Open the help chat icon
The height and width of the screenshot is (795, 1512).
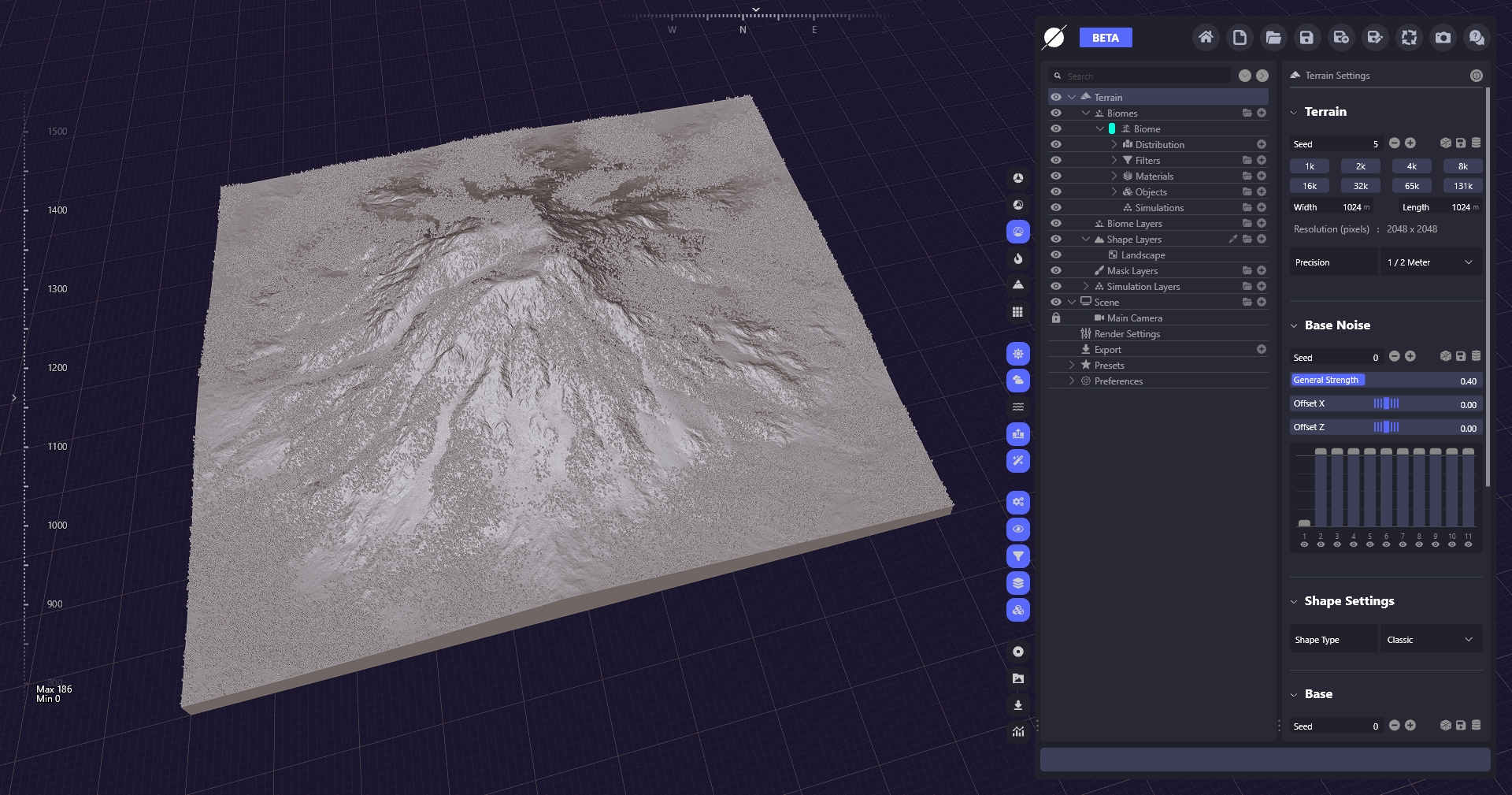(x=1477, y=38)
